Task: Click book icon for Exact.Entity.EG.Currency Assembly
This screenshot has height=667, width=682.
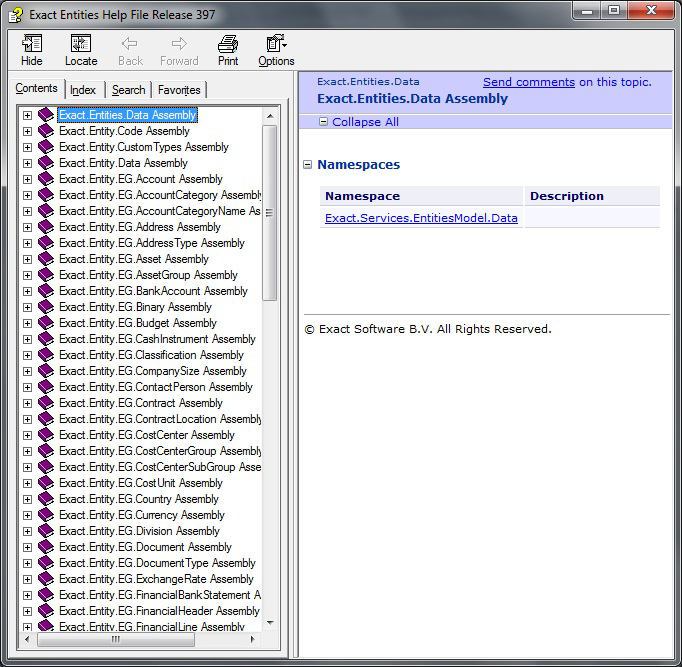Action: click(46, 515)
